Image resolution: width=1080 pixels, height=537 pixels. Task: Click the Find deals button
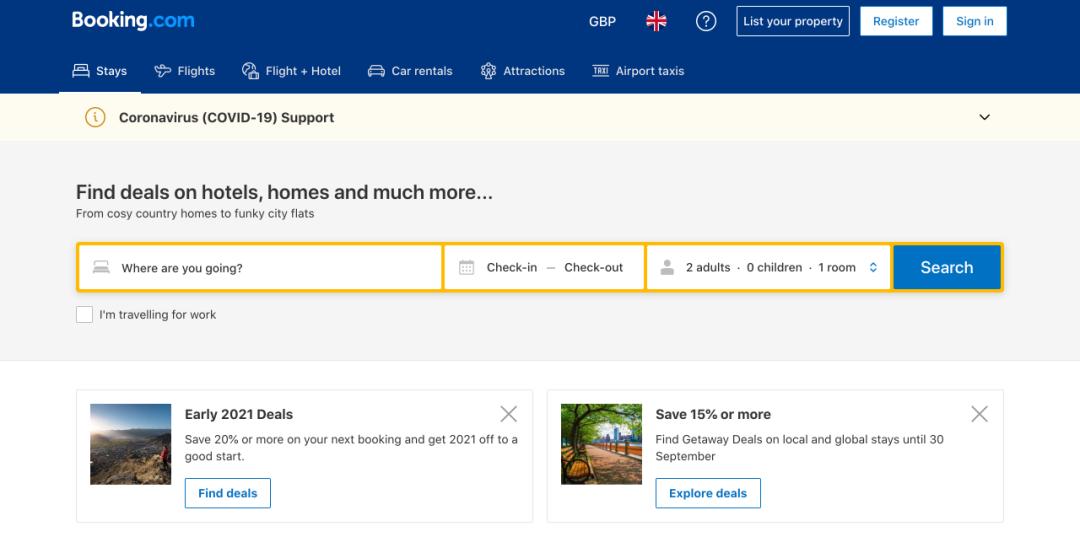(x=227, y=493)
